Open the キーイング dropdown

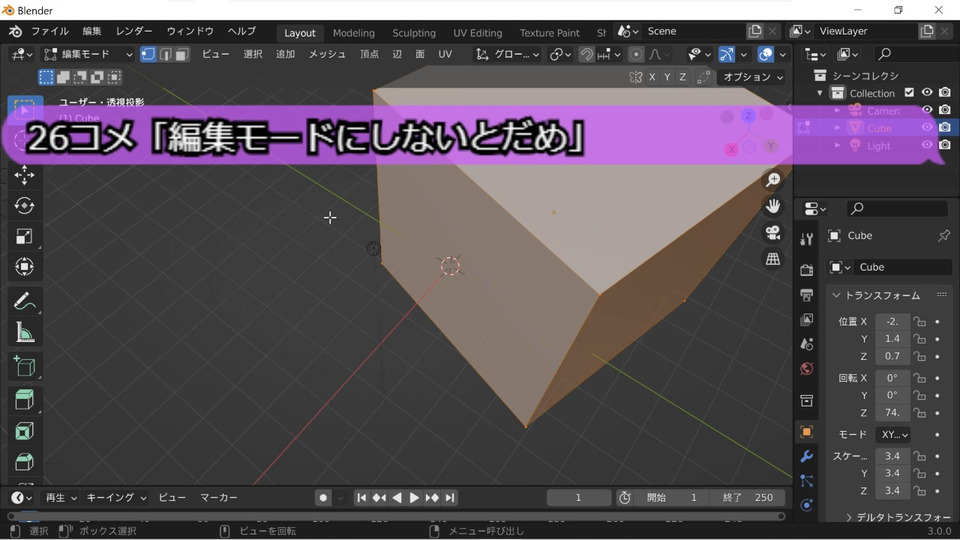[116, 498]
